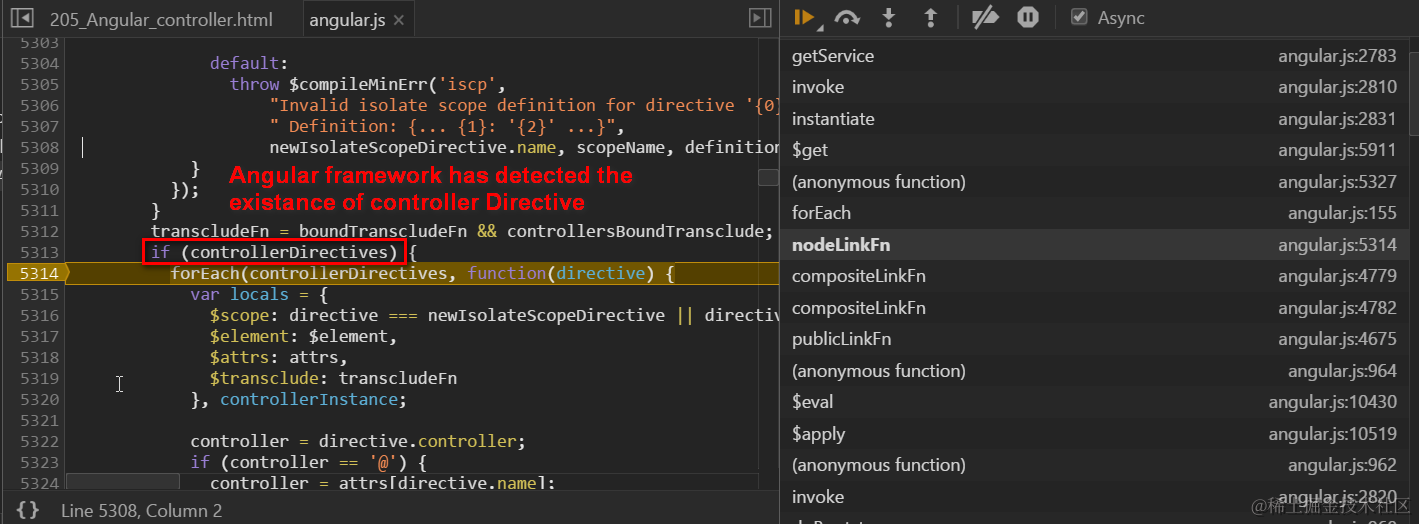Open angular.js:155 source link
1419x524 pixels.
tap(1342, 213)
